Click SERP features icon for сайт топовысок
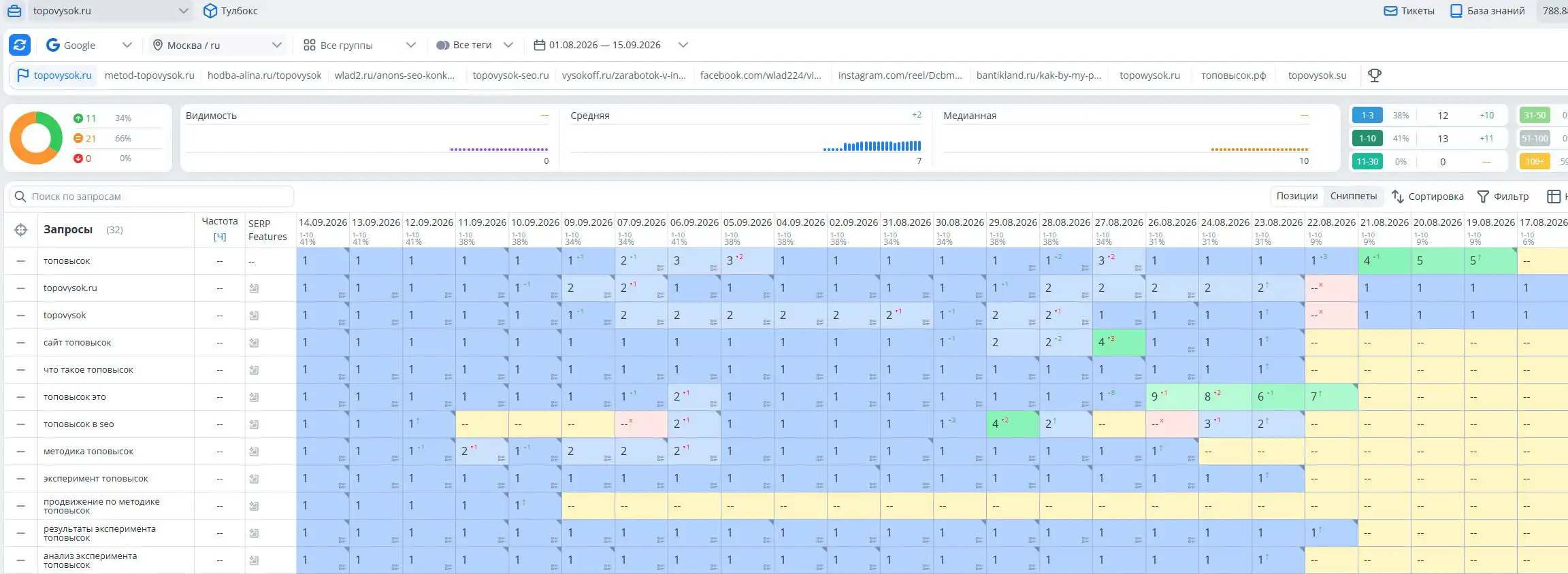The width and height of the screenshot is (1568, 574). pos(254,343)
